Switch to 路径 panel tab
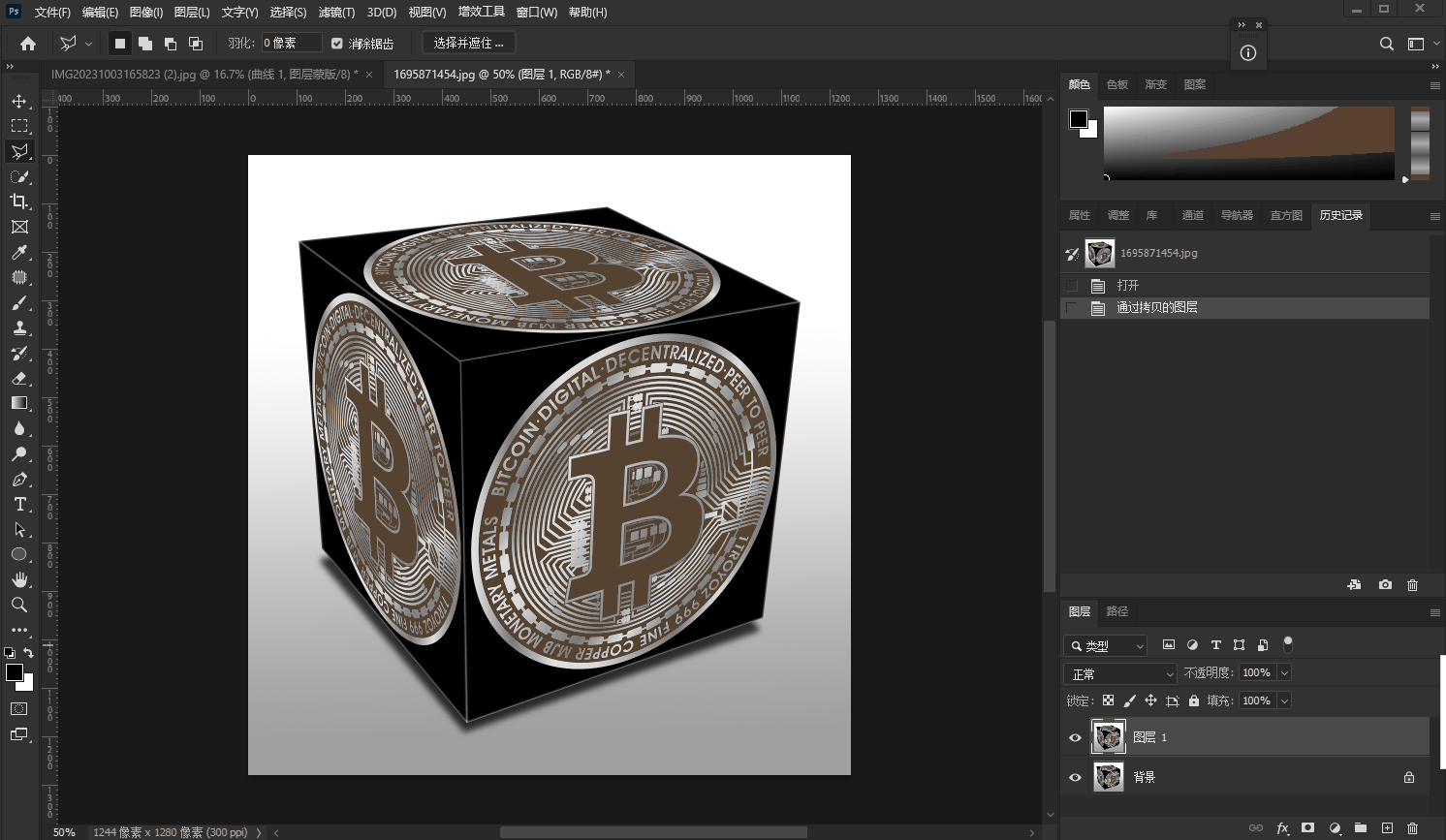 click(x=1117, y=611)
